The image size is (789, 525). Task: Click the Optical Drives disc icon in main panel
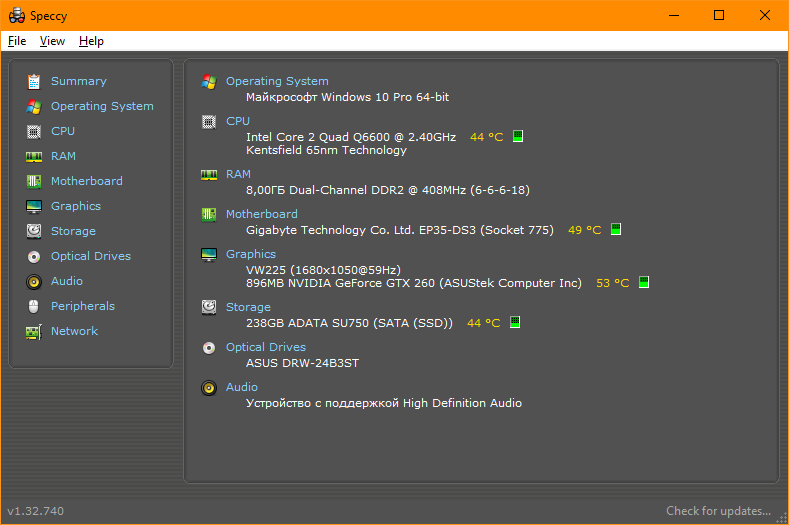pyautogui.click(x=209, y=348)
